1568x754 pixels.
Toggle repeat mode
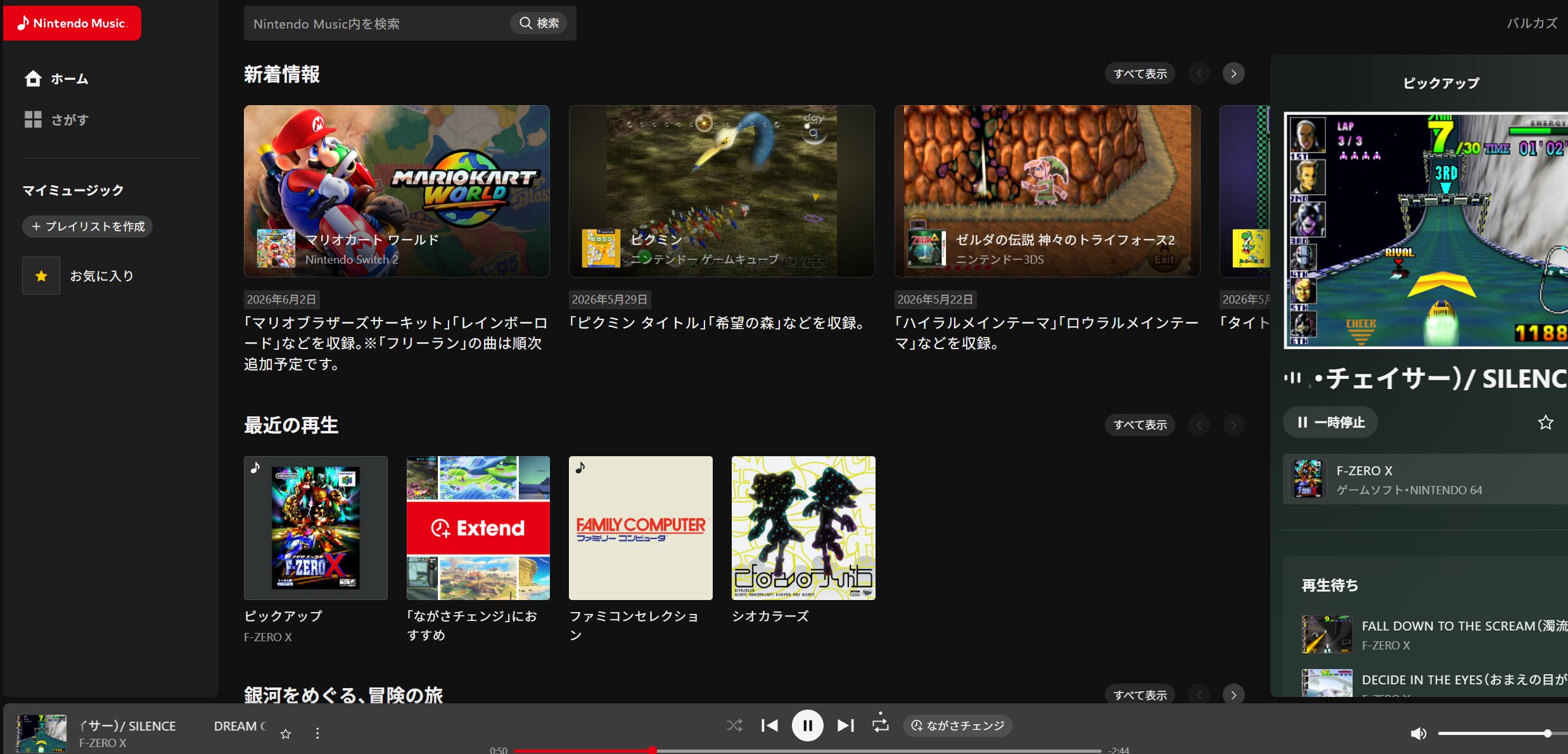tap(881, 724)
